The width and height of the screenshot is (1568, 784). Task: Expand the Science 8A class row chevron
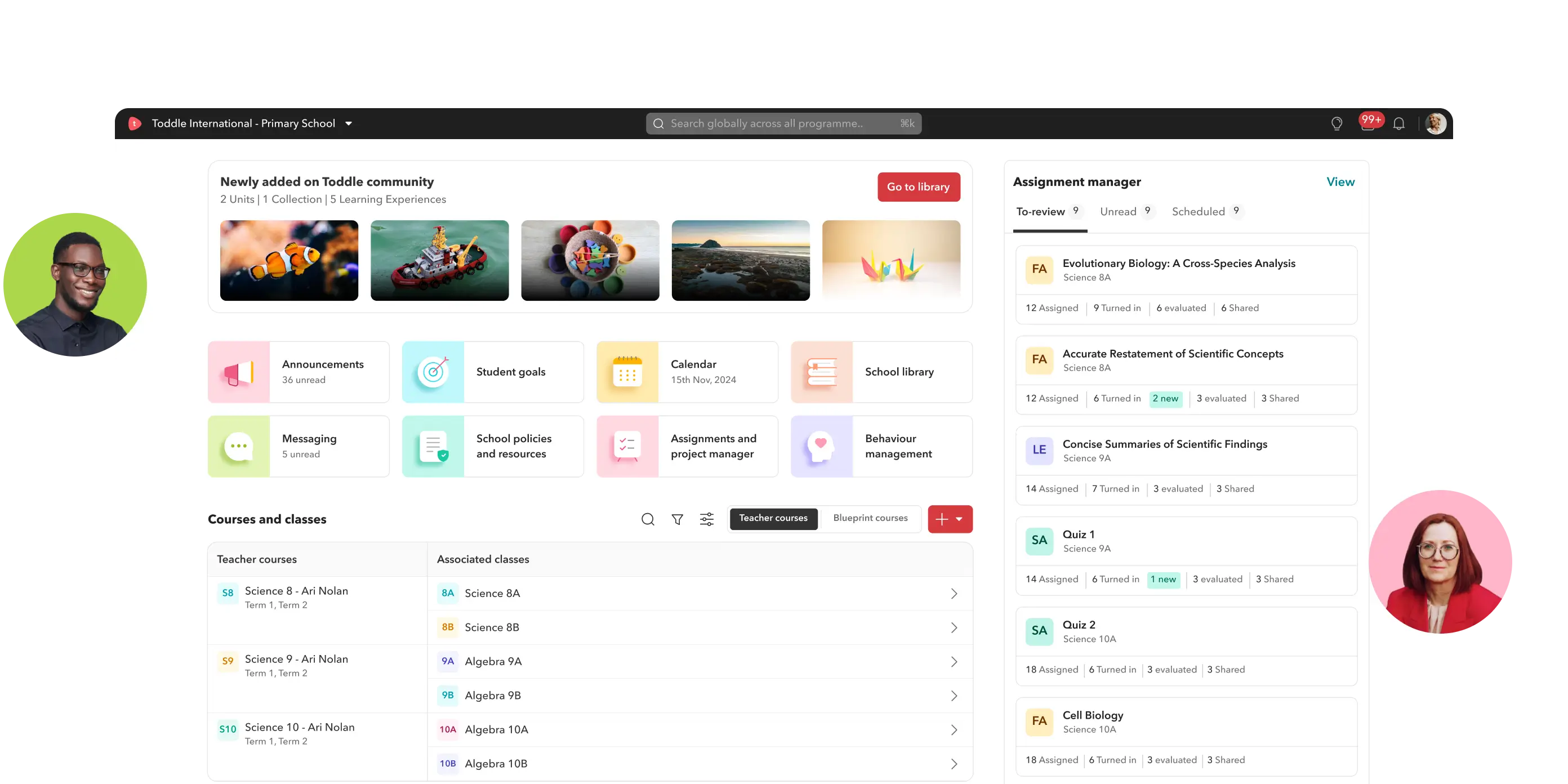click(954, 594)
